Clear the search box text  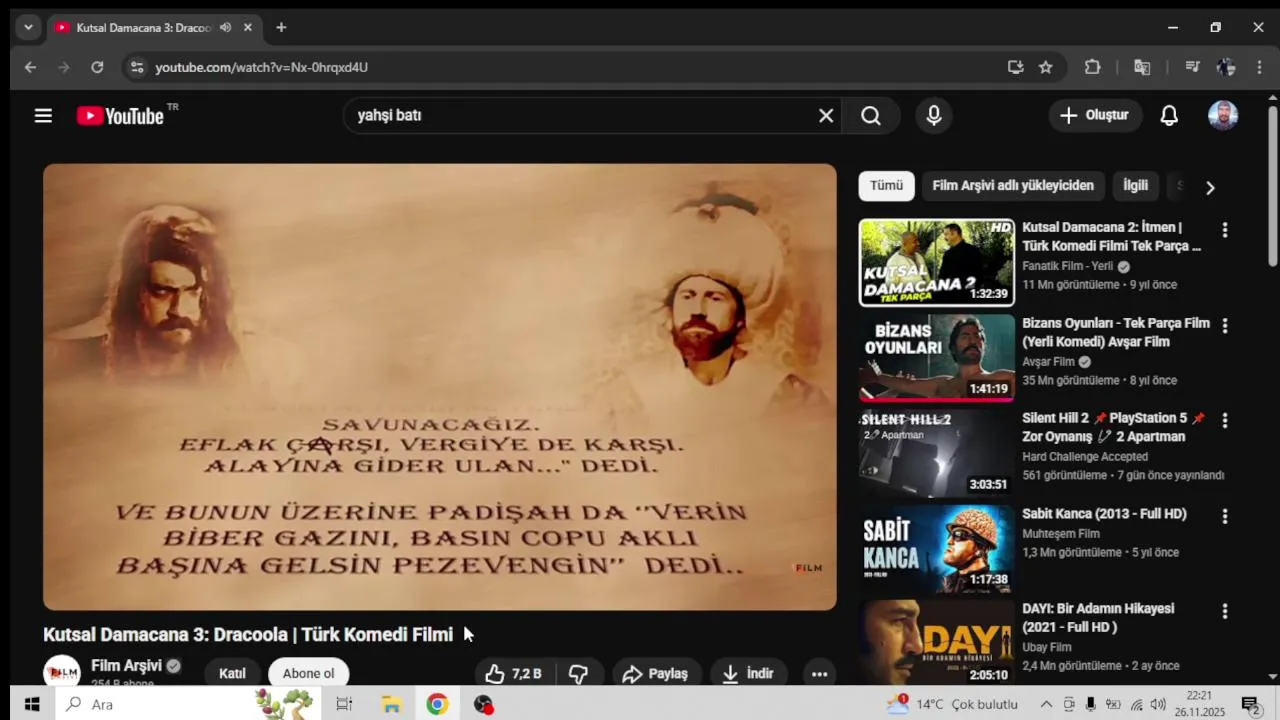826,116
